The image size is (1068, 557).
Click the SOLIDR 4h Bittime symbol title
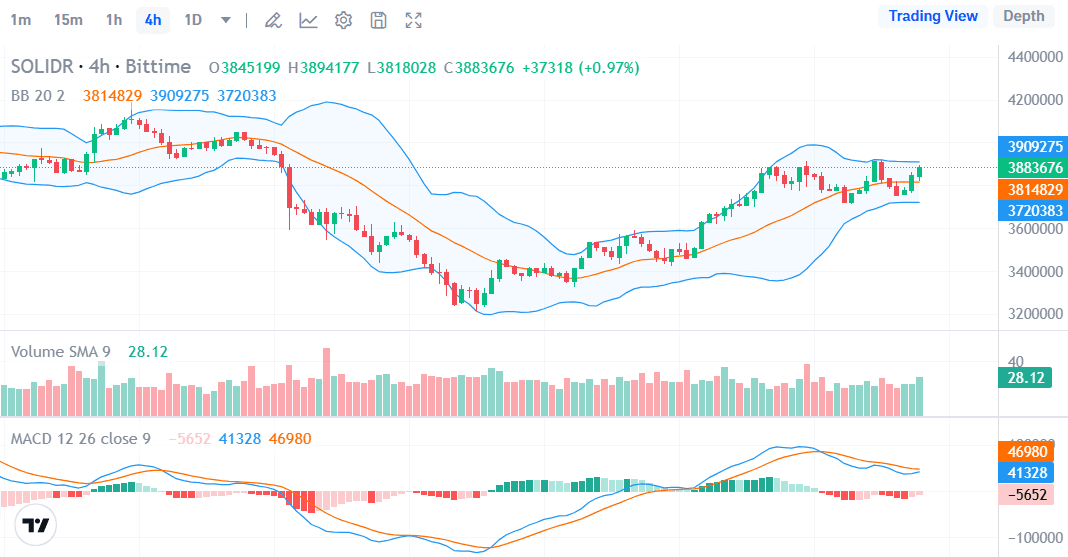(x=101, y=67)
